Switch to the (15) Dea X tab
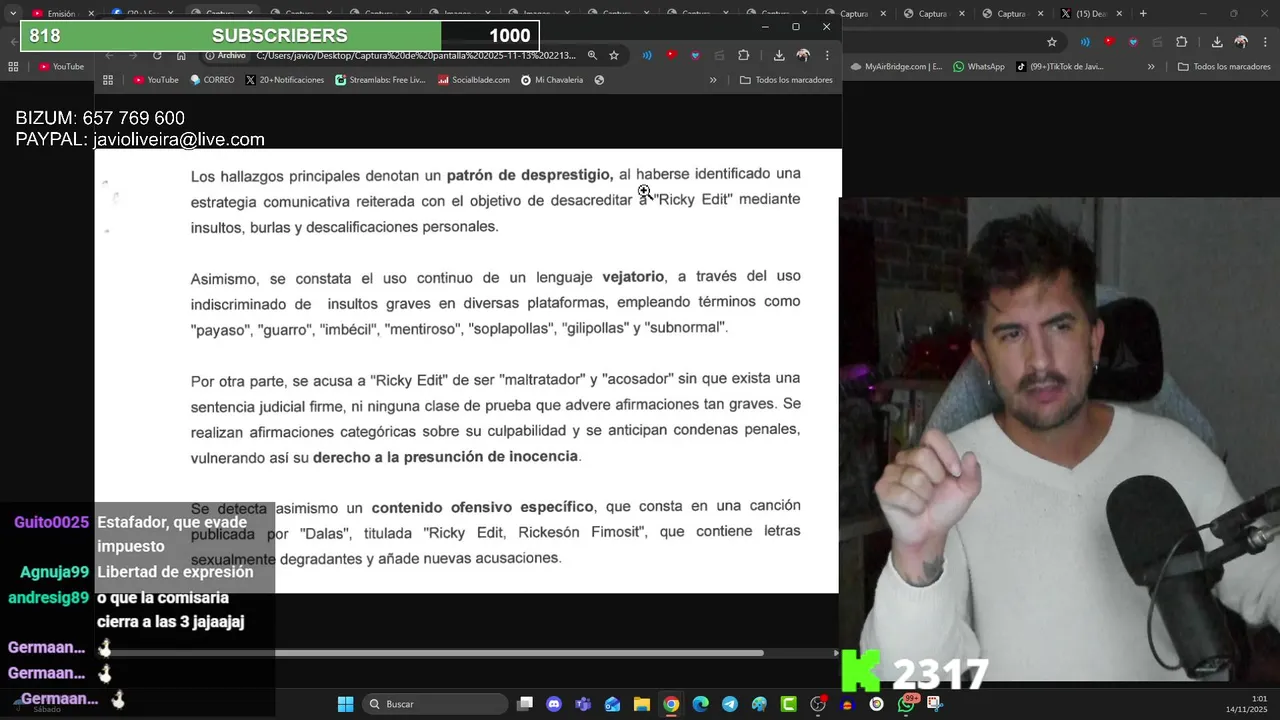1280x720 pixels. [x=1084, y=14]
